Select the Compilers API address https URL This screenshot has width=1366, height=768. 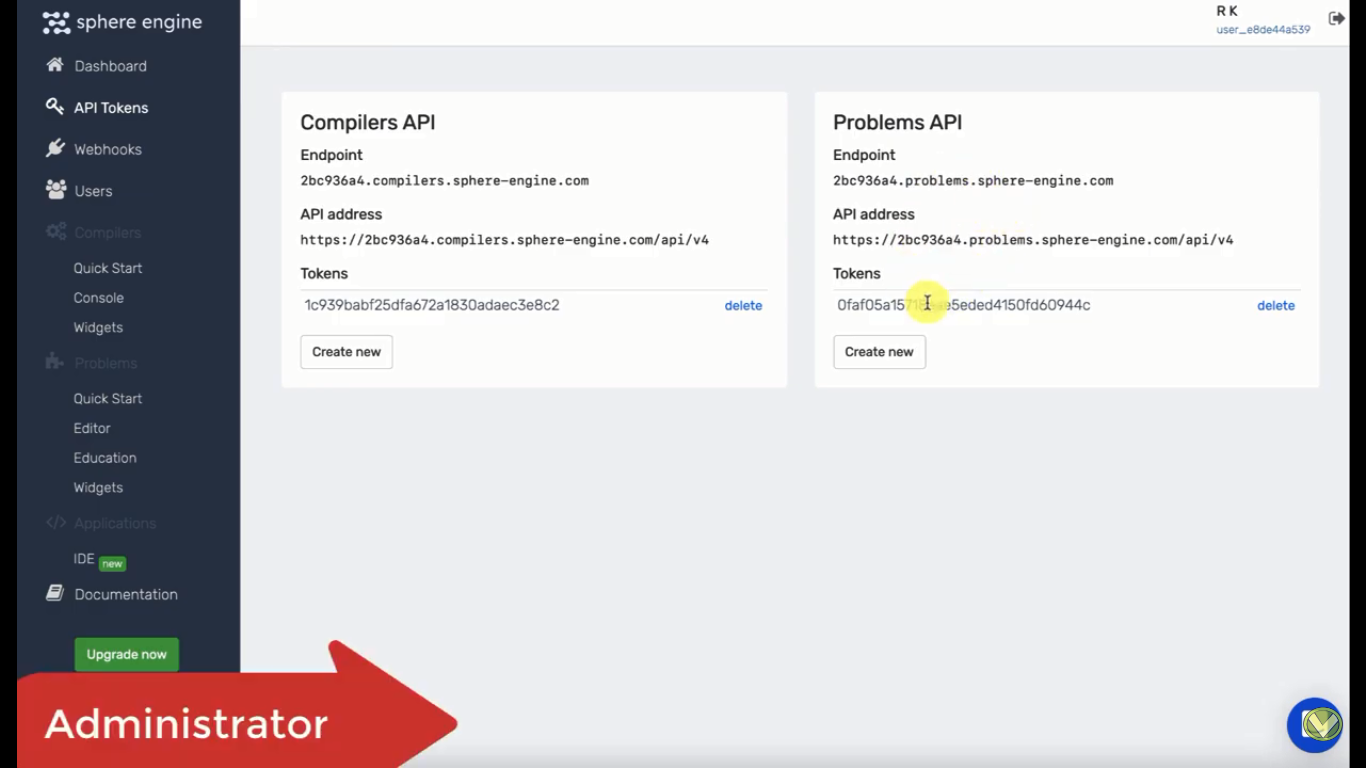(505, 240)
